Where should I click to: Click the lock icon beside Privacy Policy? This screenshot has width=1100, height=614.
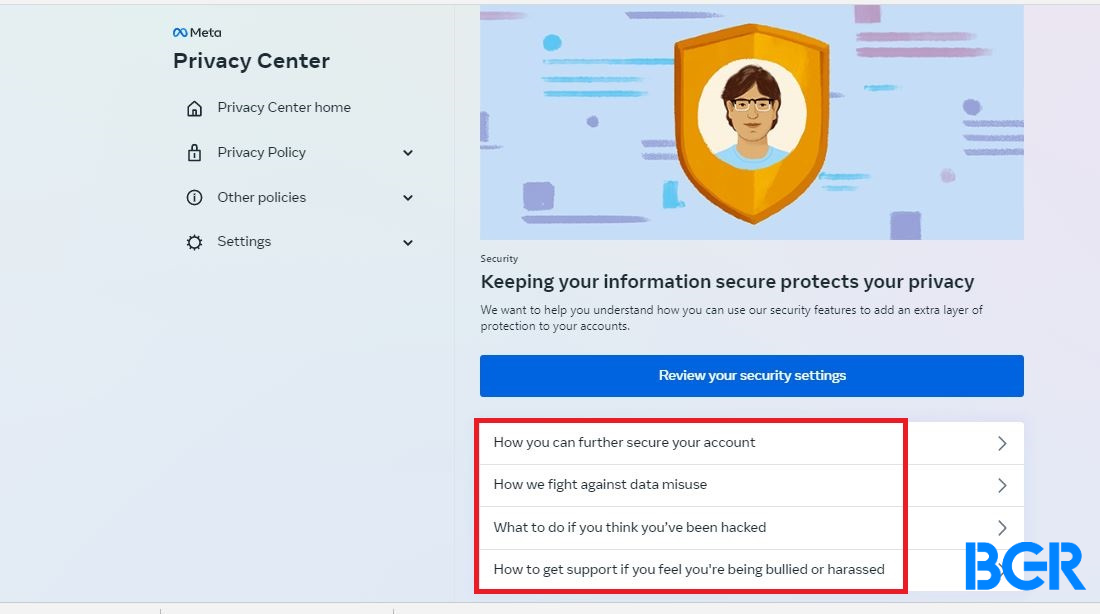click(x=194, y=152)
